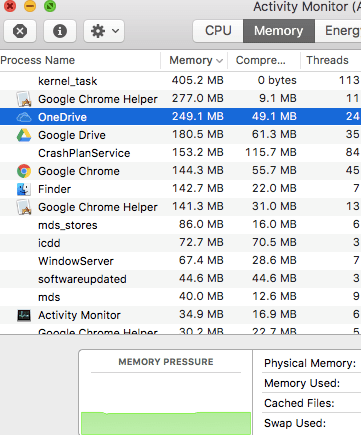Click the 180.5 MB memory value for Google Drive

click(197, 134)
